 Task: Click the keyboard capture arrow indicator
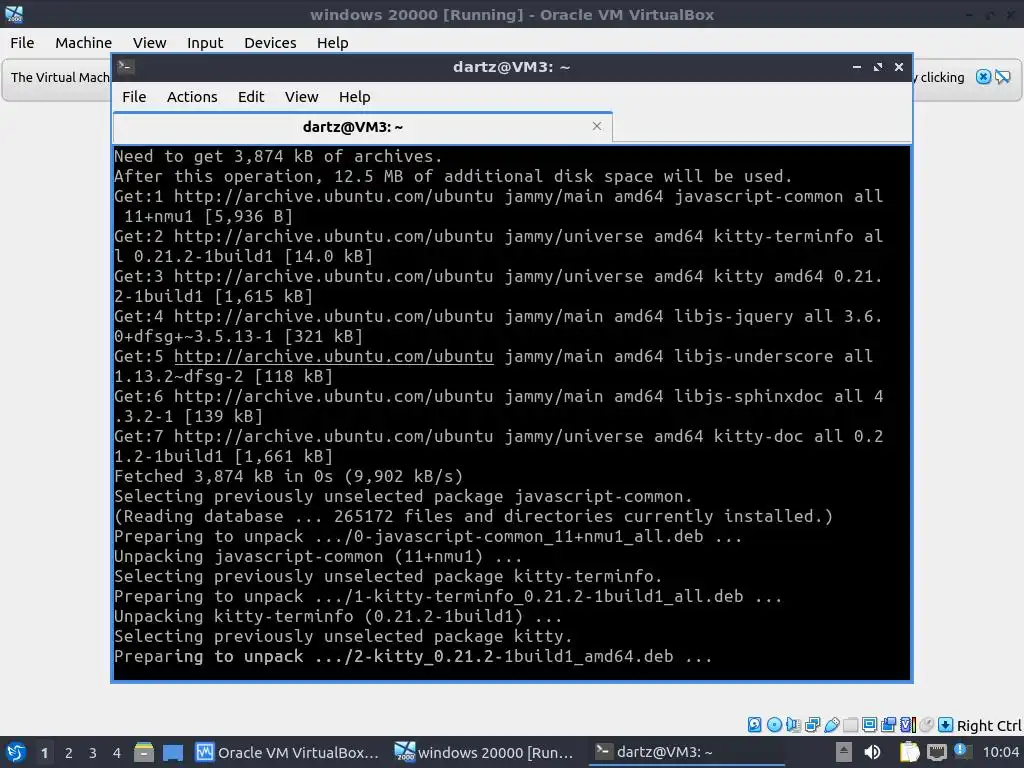(945, 724)
